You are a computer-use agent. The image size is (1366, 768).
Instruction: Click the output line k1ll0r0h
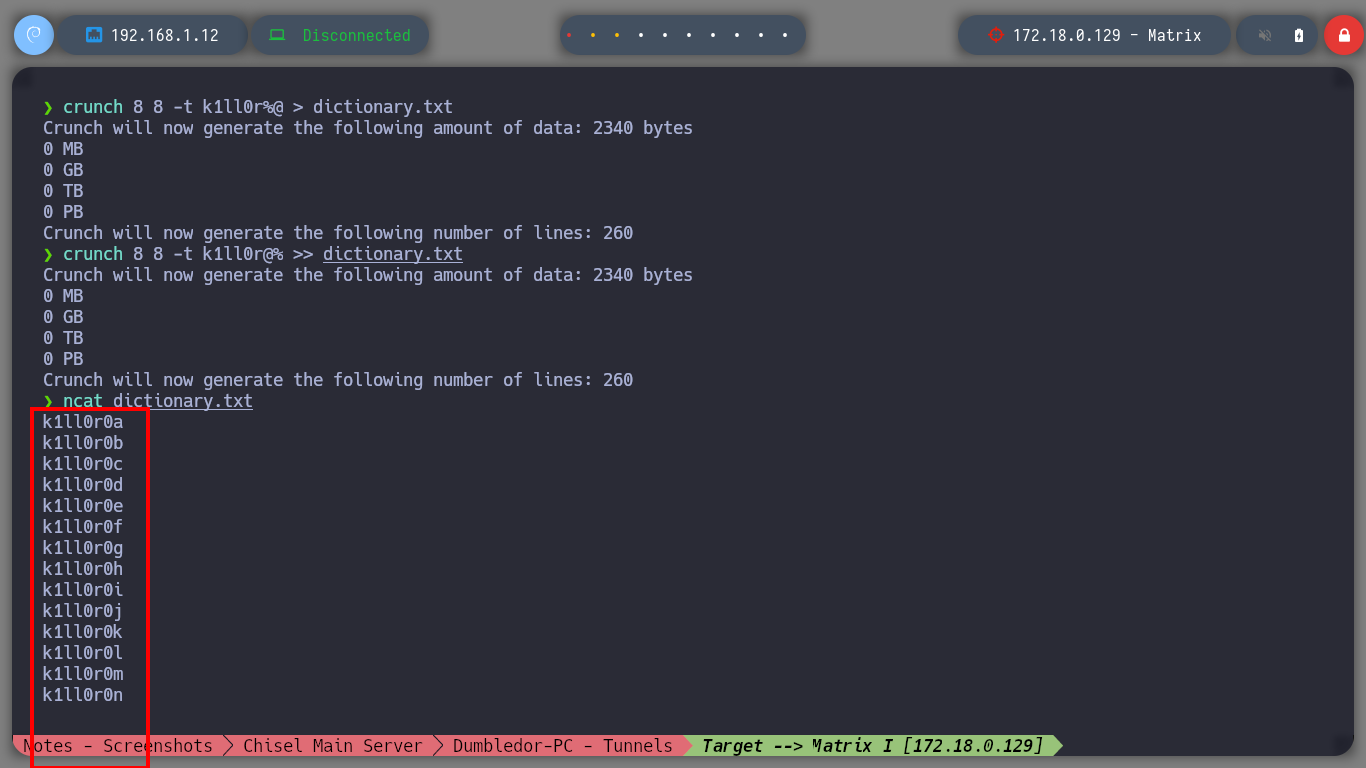[83, 569]
